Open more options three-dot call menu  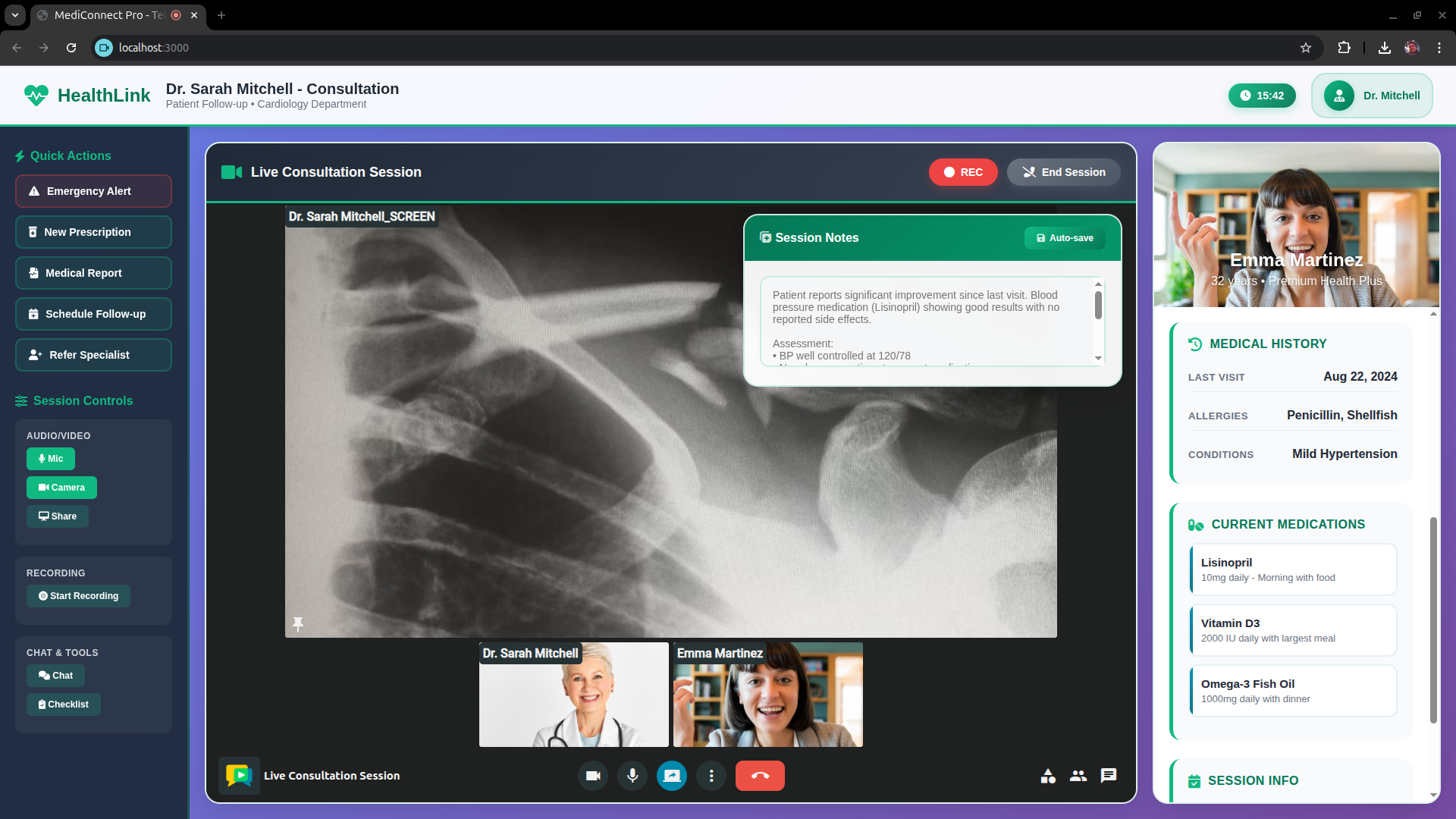[711, 776]
